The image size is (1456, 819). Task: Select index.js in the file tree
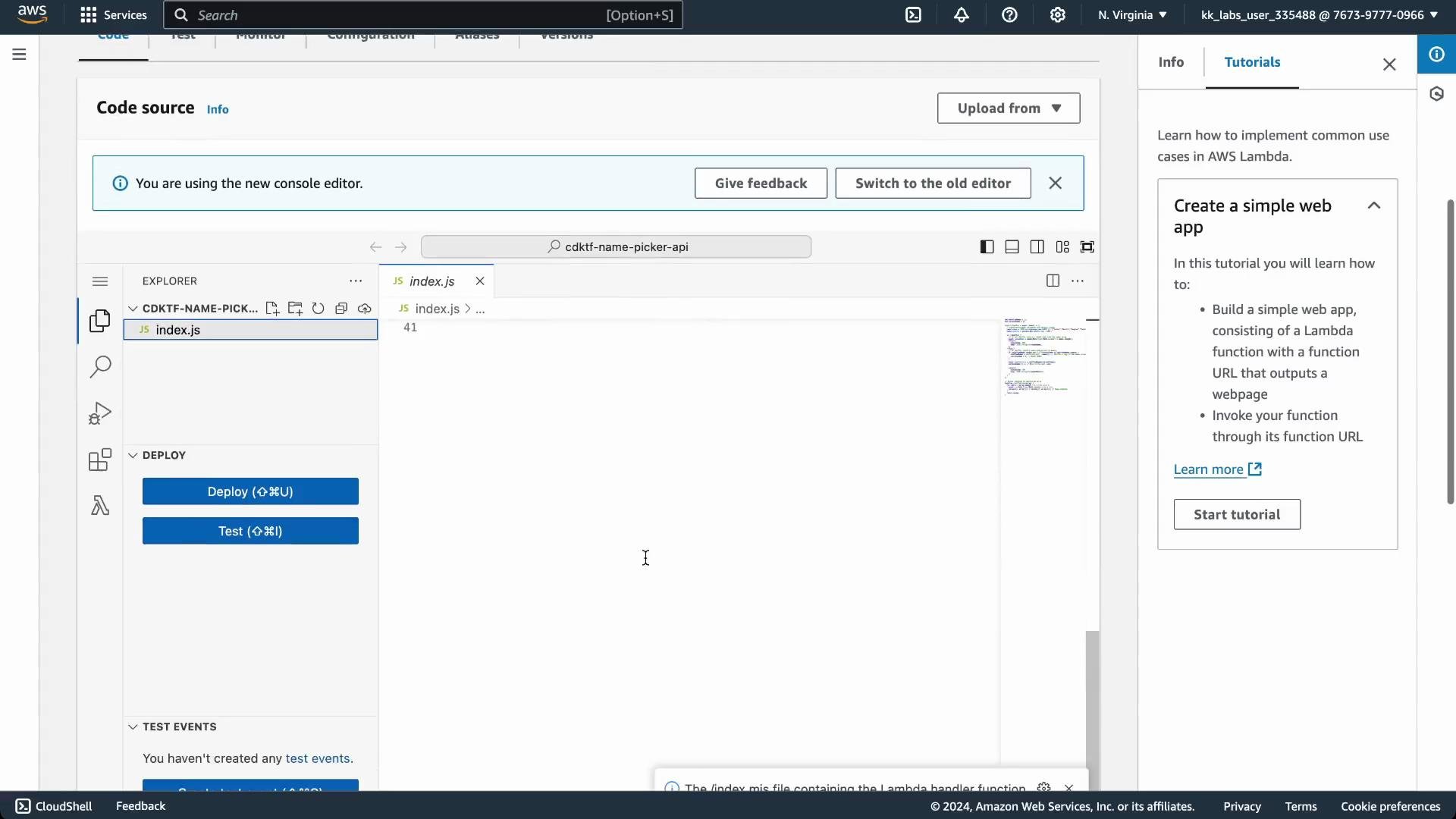(250, 330)
